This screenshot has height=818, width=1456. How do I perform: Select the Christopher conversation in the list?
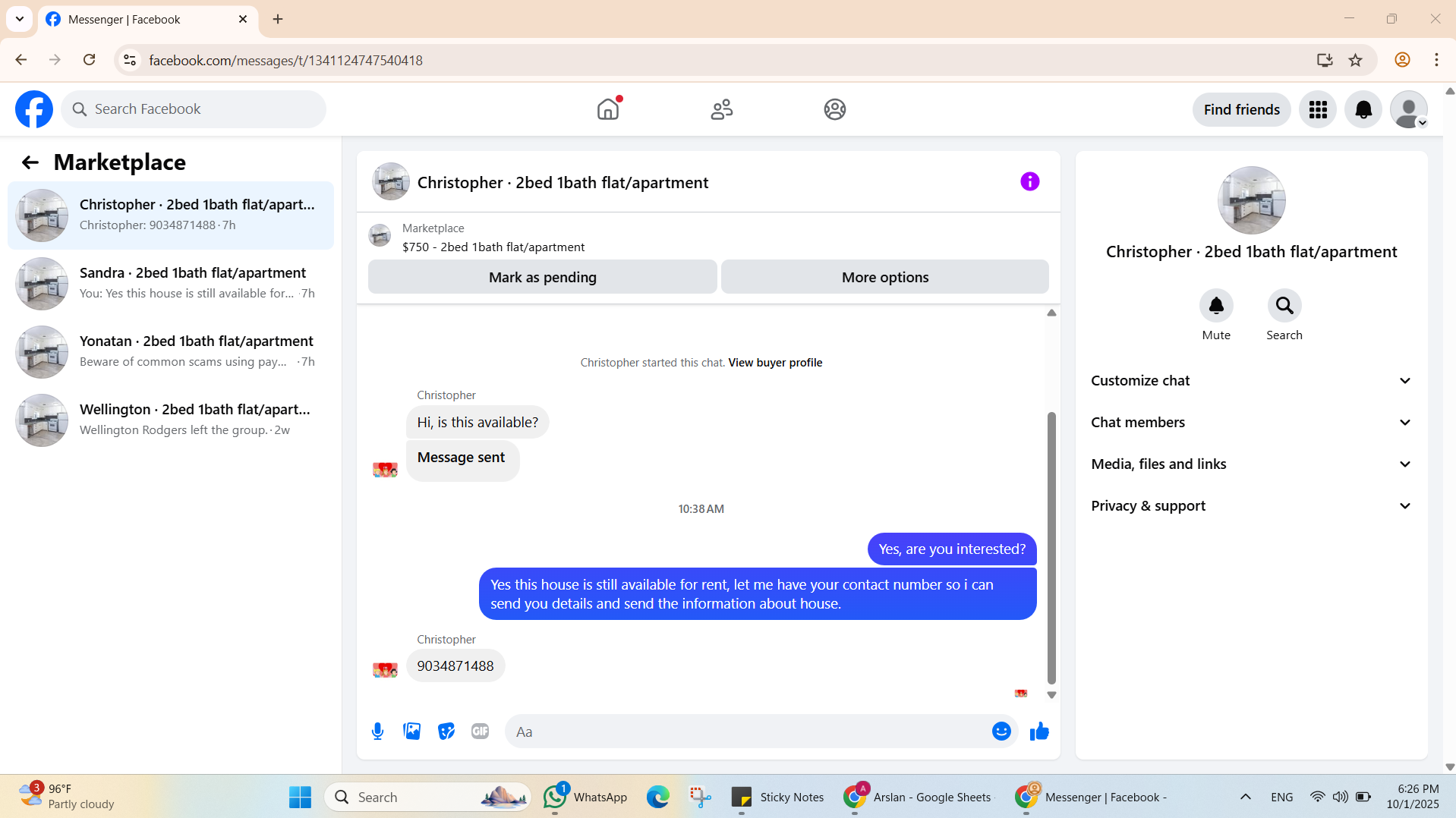click(171, 216)
